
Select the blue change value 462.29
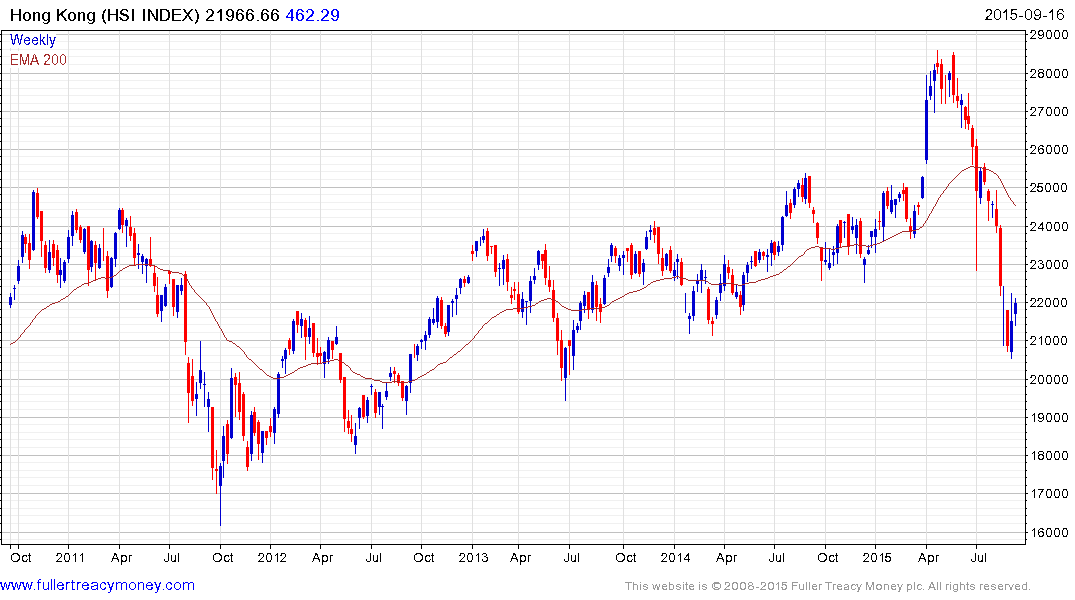point(312,15)
